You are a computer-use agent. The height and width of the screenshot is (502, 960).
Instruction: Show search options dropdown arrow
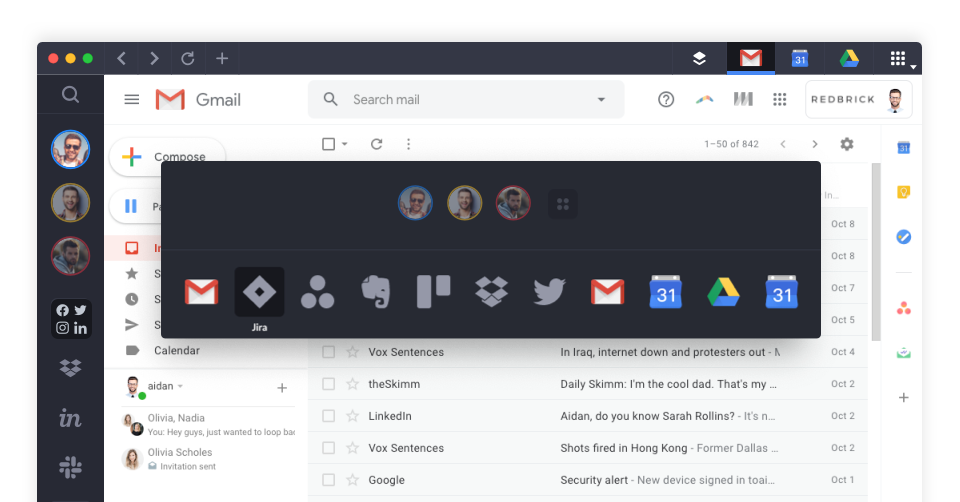click(x=601, y=99)
